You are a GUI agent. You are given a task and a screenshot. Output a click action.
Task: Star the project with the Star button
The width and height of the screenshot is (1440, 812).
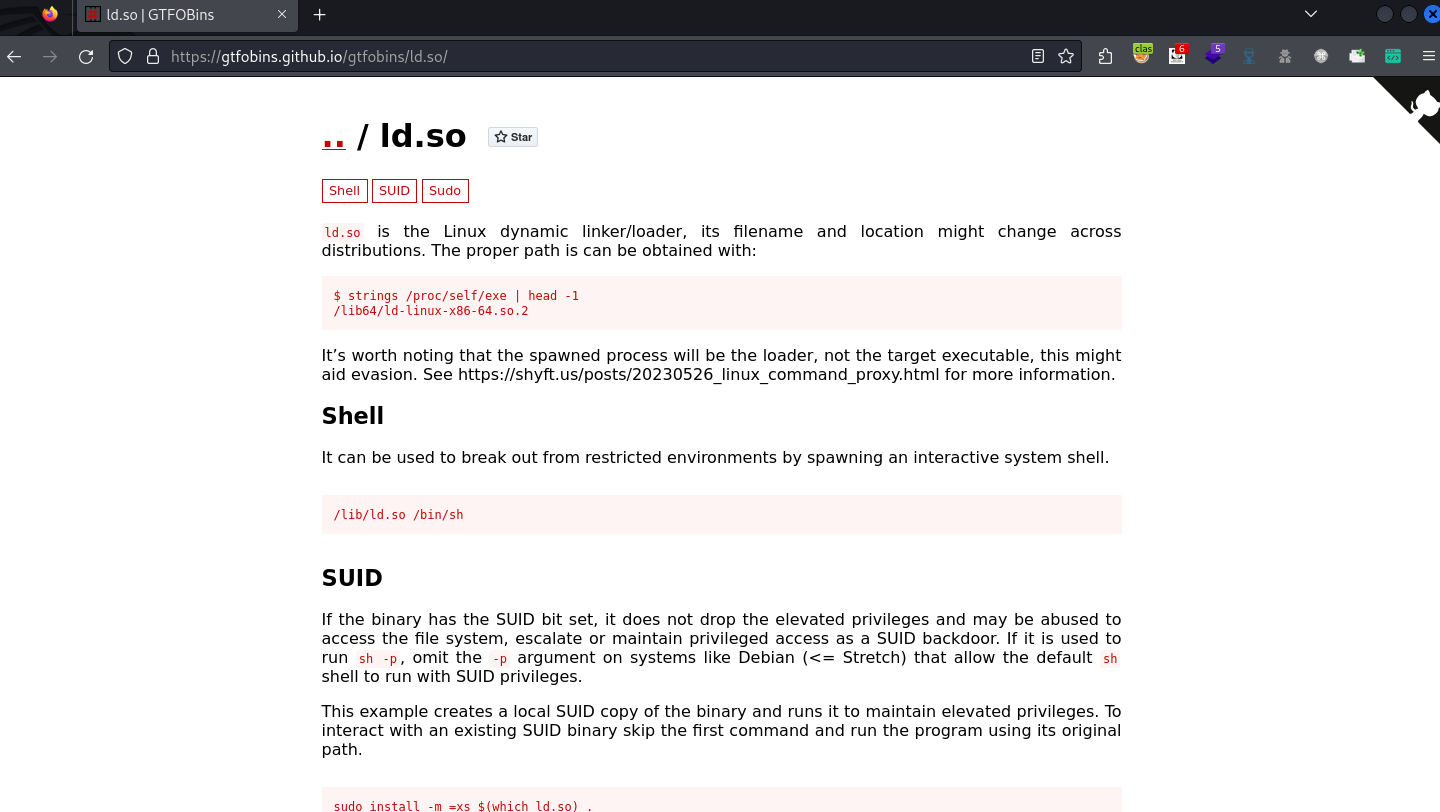coord(513,137)
